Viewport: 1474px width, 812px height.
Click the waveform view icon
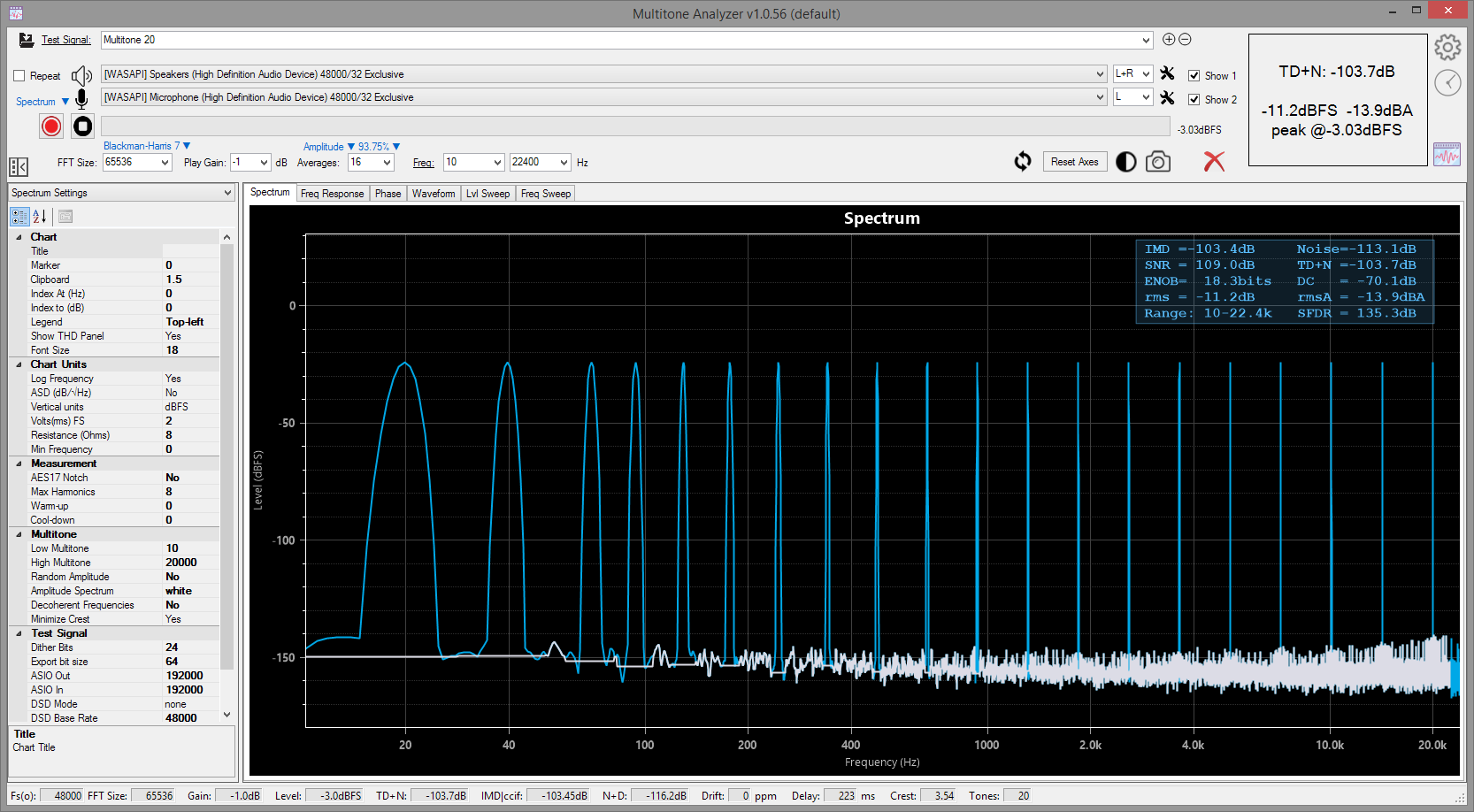pyautogui.click(x=1447, y=154)
